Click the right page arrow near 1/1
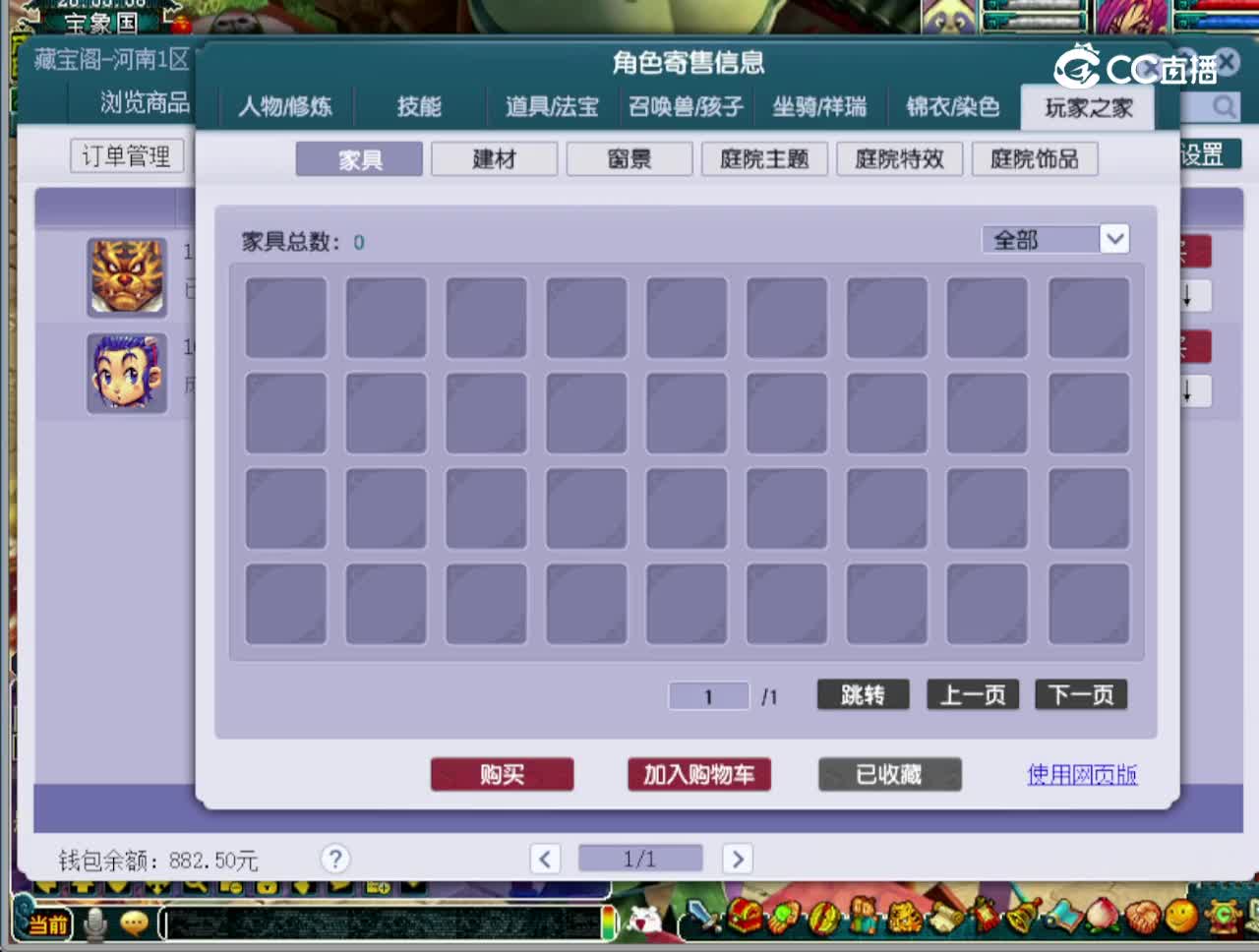Image resolution: width=1259 pixels, height=952 pixels. point(738,859)
